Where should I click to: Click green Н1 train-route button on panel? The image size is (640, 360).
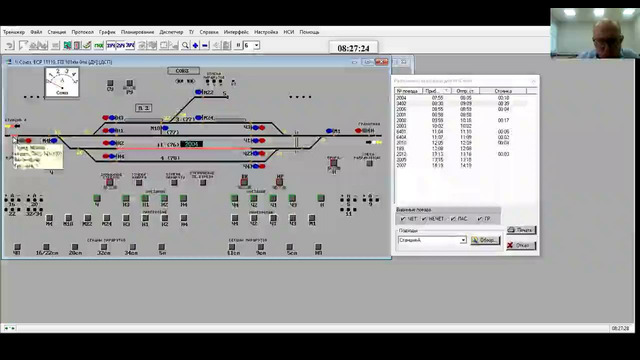145,198
